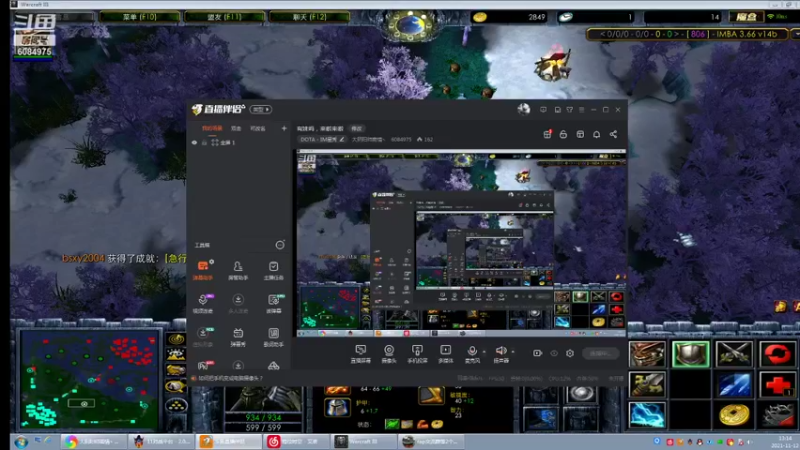800x450 pixels.
Task: Add a 多媒体 media source
Action: click(445, 353)
